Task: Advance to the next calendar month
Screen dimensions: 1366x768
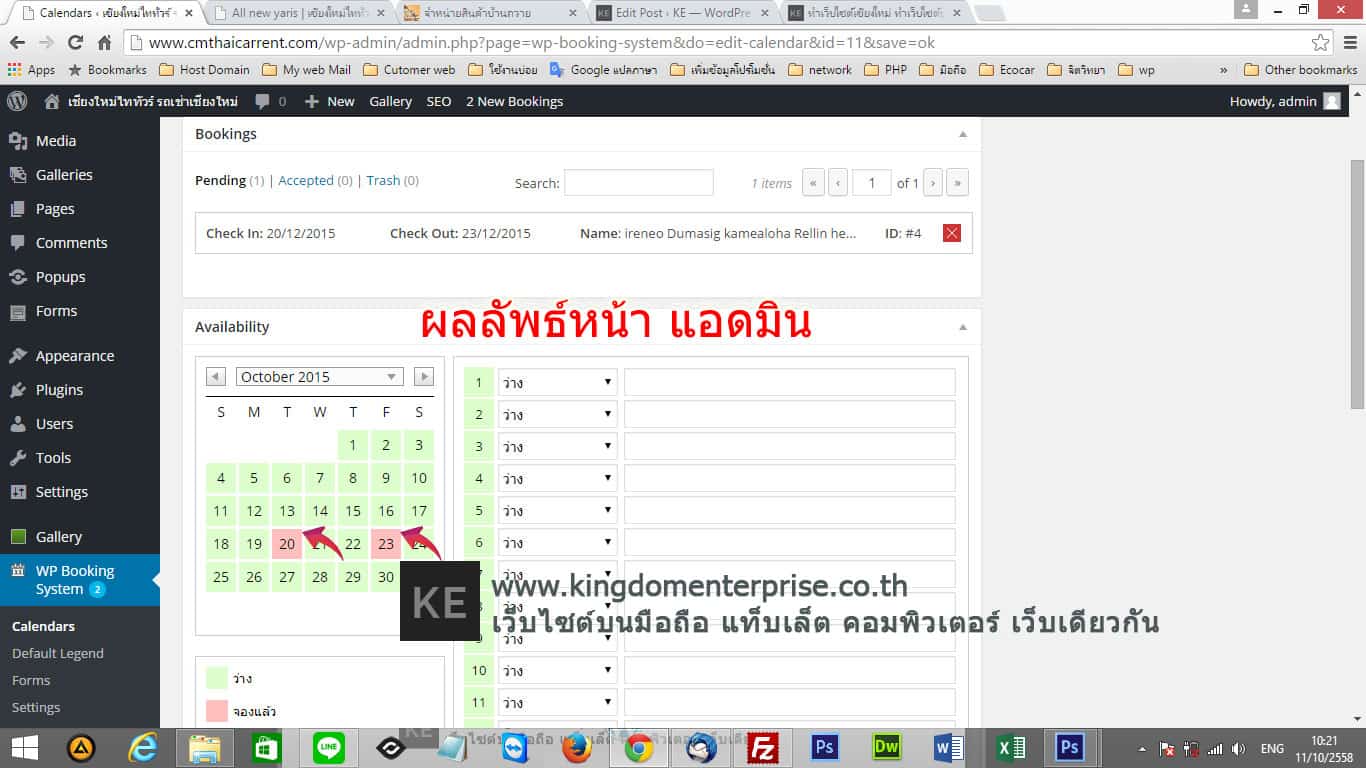Action: click(x=424, y=377)
